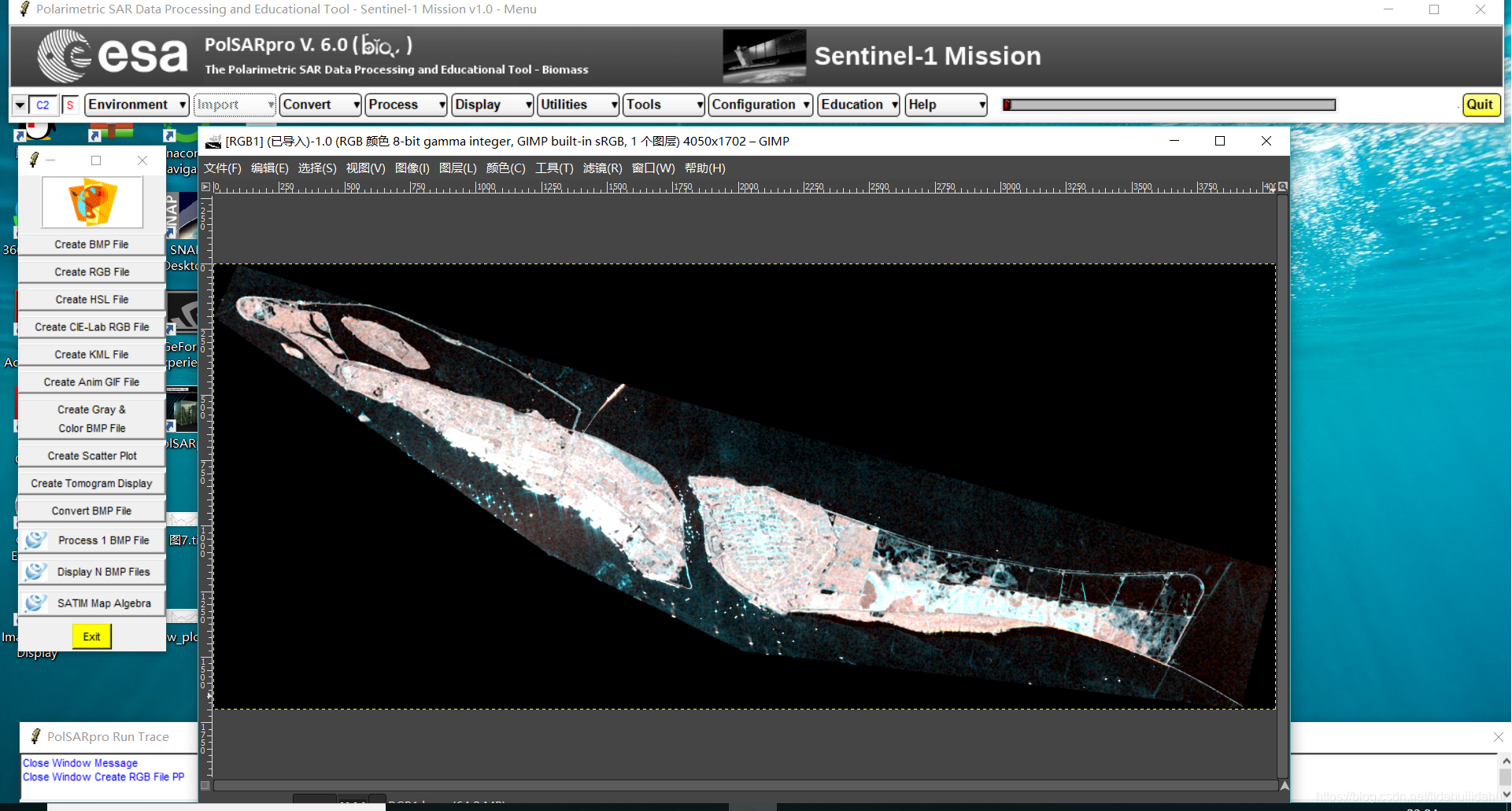Expand the Help dropdown in PolSARpro
Image resolution: width=1512 pixels, height=811 pixels.
946,105
